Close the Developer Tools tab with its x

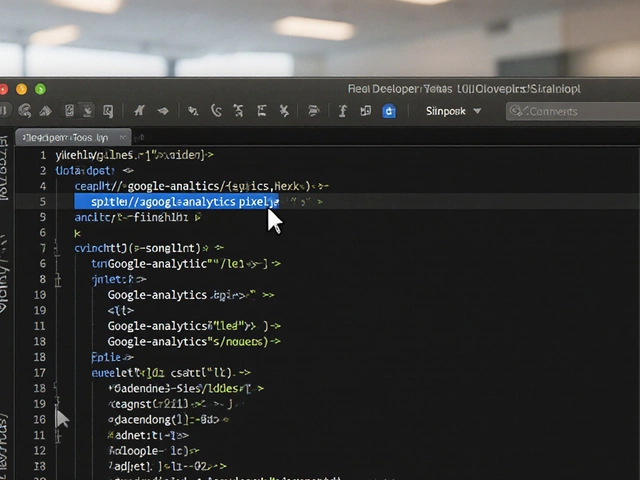coord(123,137)
